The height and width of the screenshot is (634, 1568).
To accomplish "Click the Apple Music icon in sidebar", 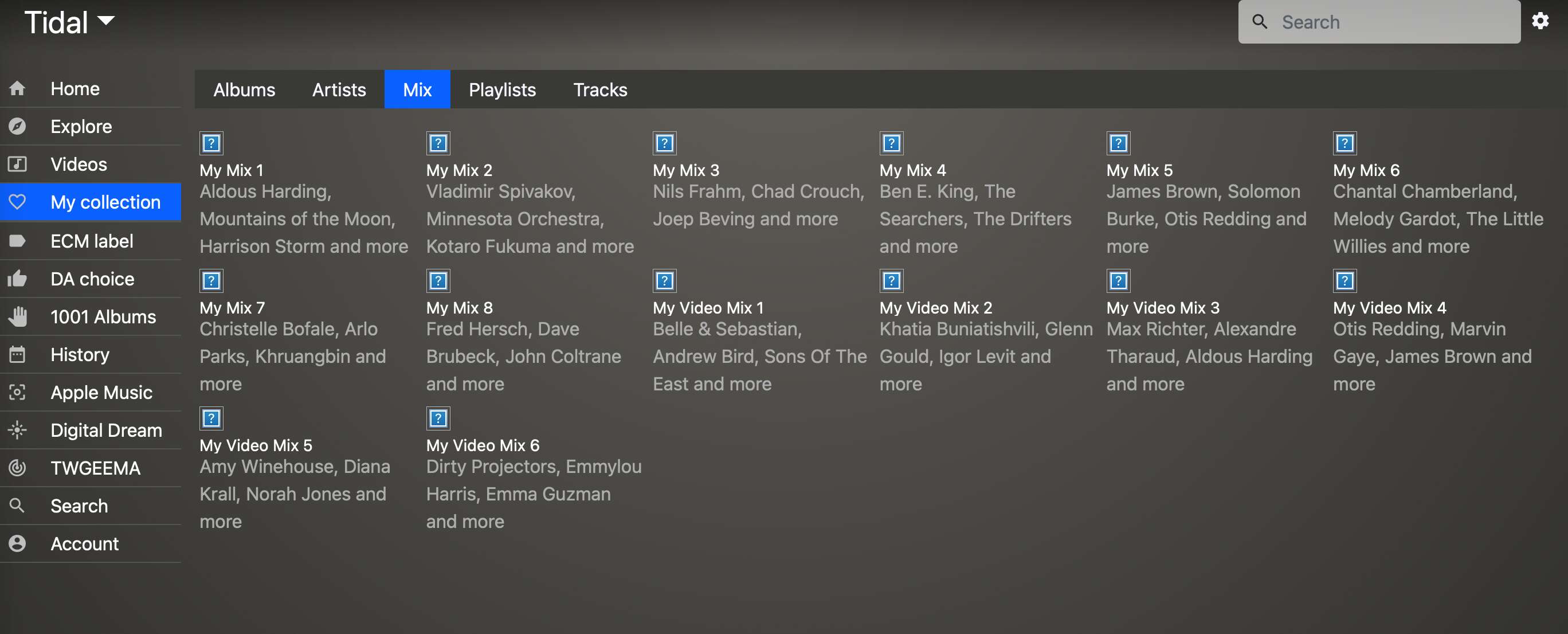I will [x=17, y=392].
